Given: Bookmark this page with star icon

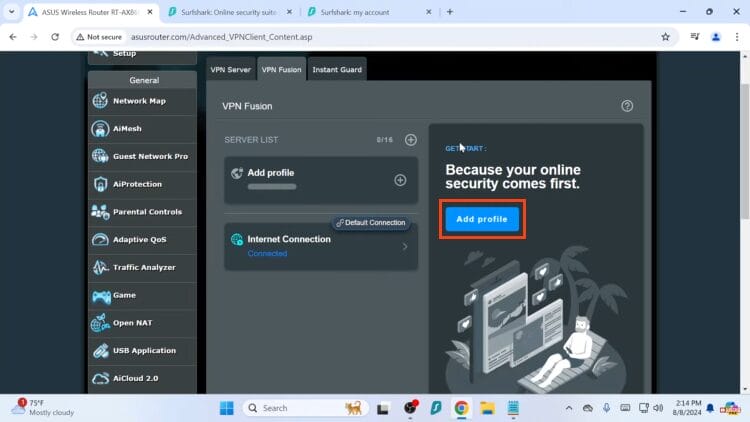Looking at the screenshot, I should click(x=665, y=37).
